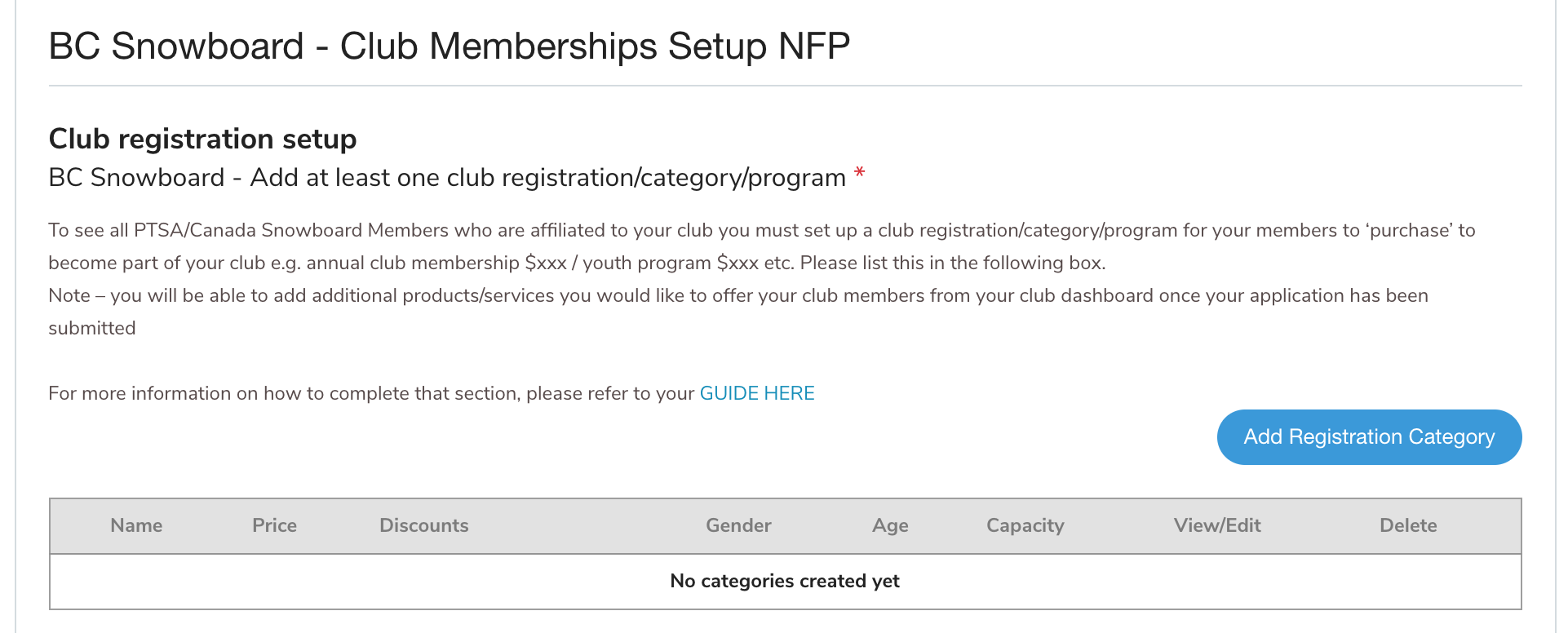Click the Name column header

pyautogui.click(x=136, y=525)
